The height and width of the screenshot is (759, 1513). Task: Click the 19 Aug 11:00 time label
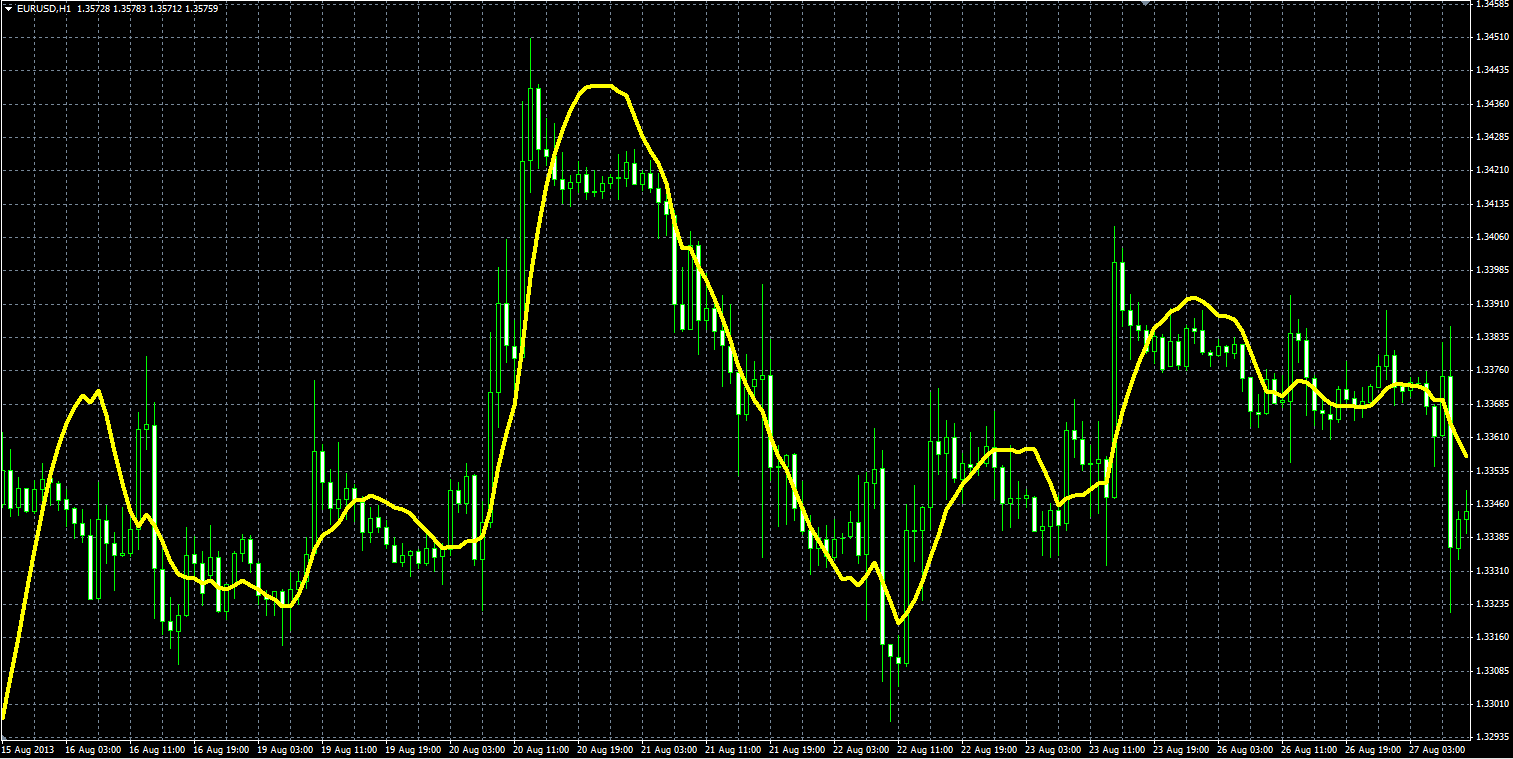[x=350, y=749]
